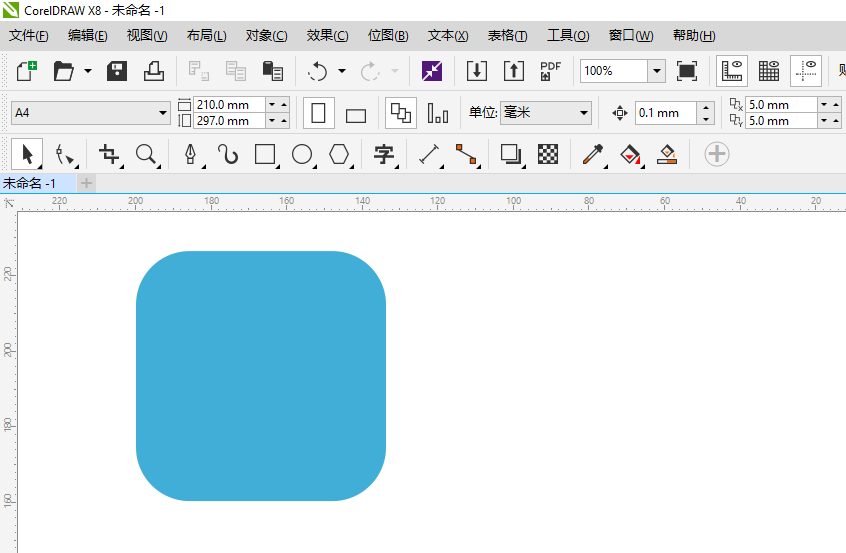Select the Crop tool
The image size is (846, 553).
click(110, 154)
